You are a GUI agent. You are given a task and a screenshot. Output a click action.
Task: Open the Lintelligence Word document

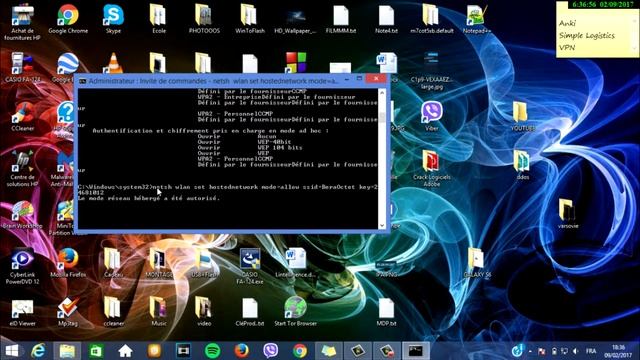[x=295, y=262]
